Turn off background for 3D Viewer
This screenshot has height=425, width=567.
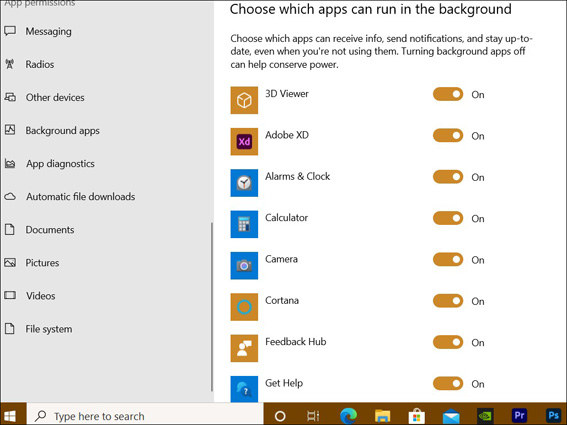tap(448, 94)
